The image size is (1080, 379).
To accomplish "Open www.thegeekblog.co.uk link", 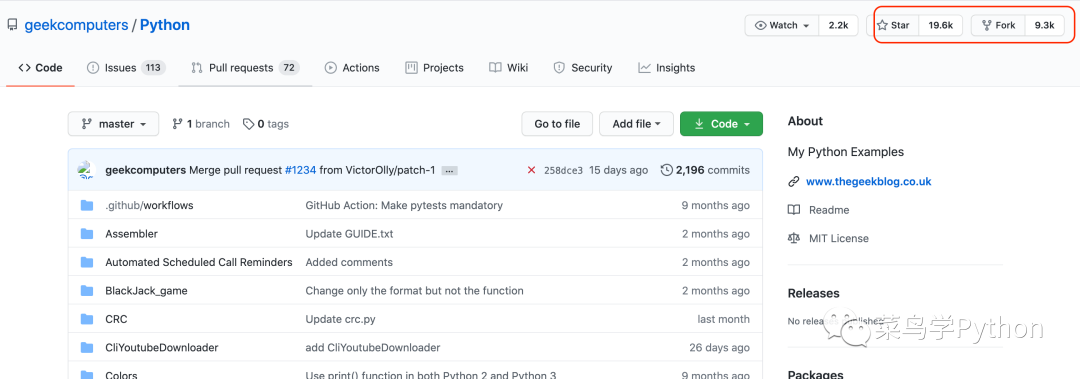I will tap(869, 181).
